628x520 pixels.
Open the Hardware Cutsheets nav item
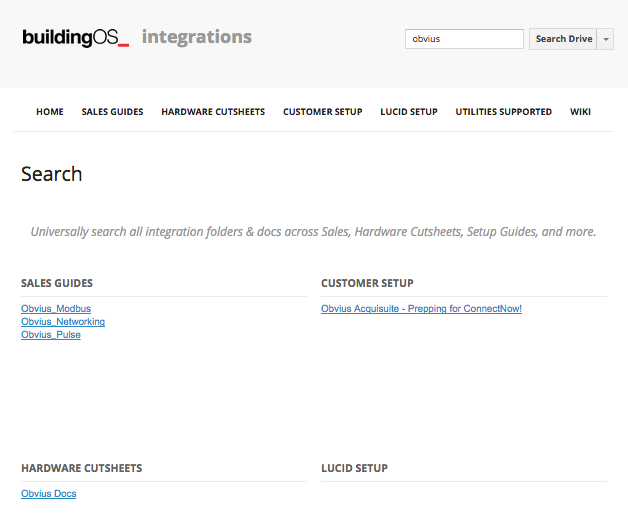click(x=213, y=112)
